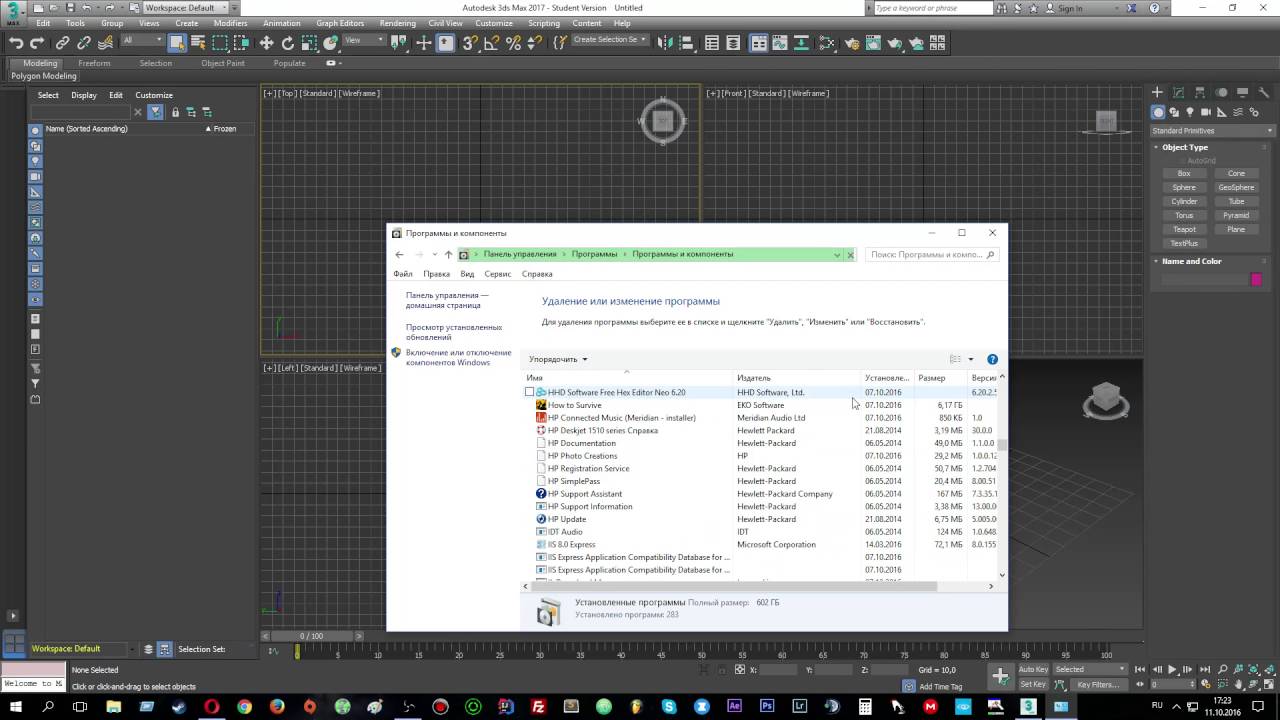This screenshot has width=1280, height=720.
Task: Click the Pyramid object button
Action: (x=1236, y=215)
